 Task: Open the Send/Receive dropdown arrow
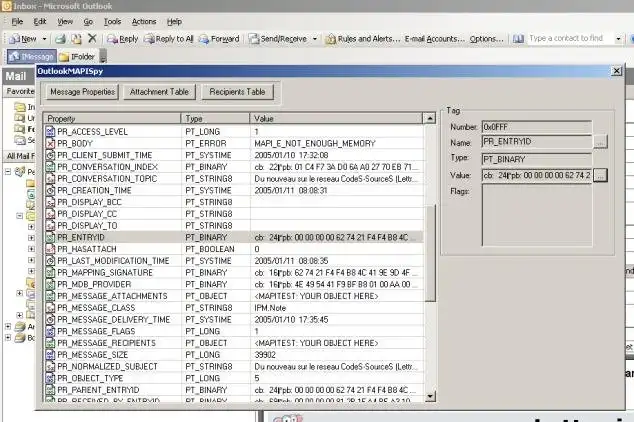coord(315,39)
